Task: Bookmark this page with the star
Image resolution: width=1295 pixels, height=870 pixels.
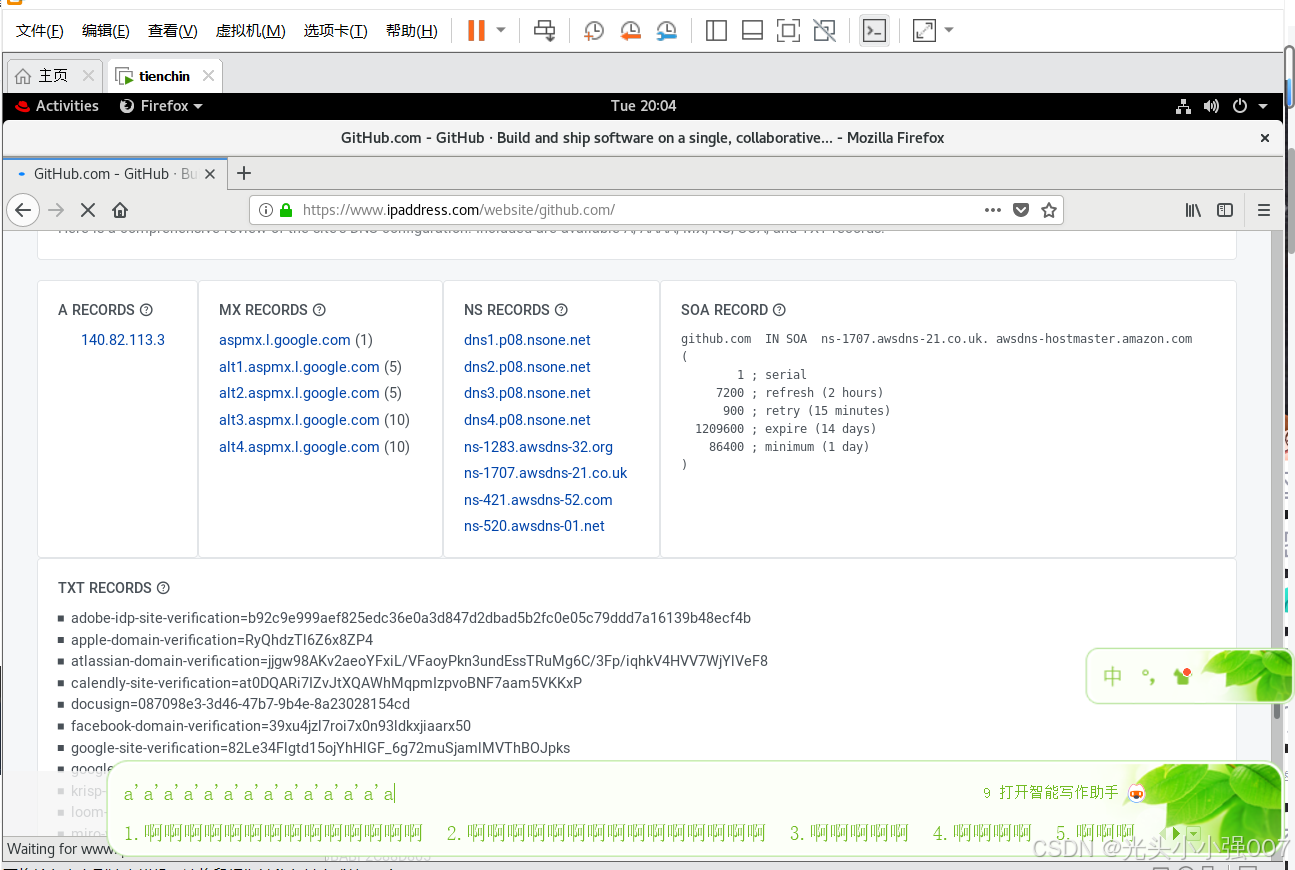Action: pos(1049,210)
